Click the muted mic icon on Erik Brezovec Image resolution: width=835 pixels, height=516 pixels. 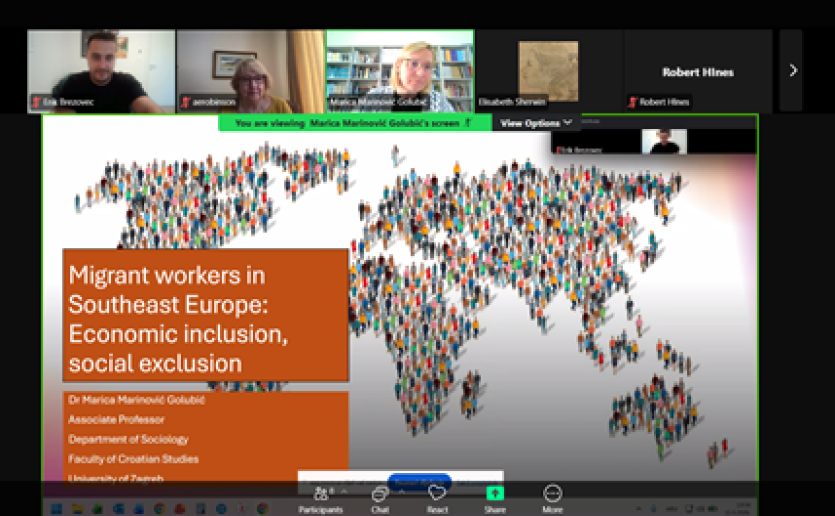point(36,102)
